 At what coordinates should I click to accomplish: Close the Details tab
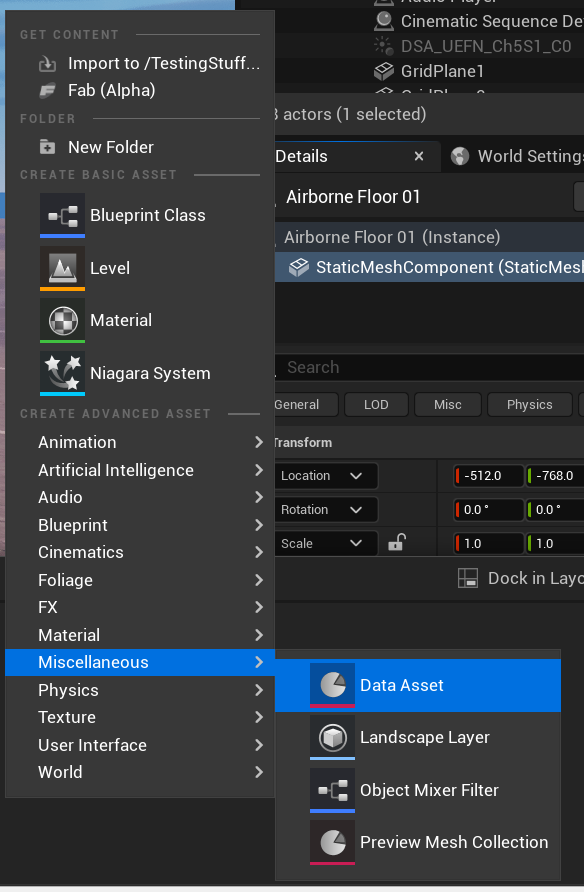(419, 156)
